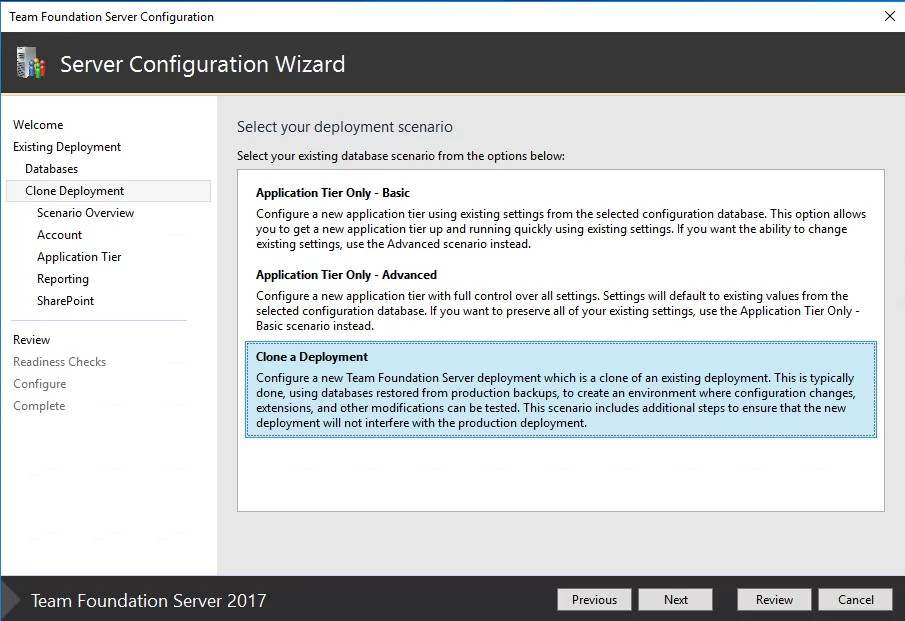Screen dimensions: 905x621
Task: Select the Complete step in sidebar
Action: coord(39,406)
